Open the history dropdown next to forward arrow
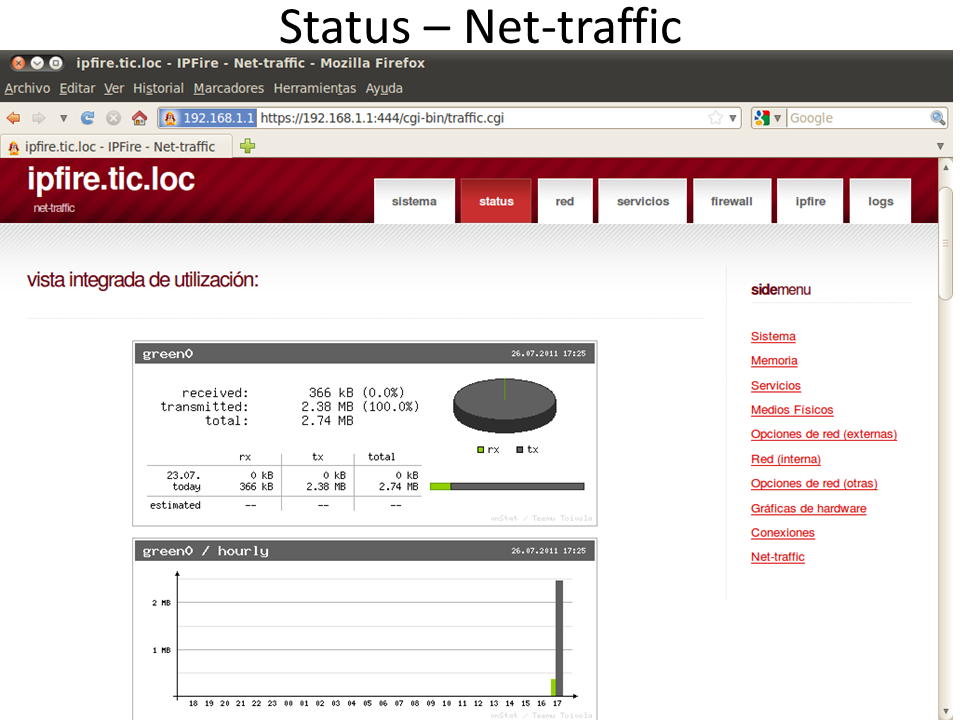The height and width of the screenshot is (720, 960). (x=63, y=118)
